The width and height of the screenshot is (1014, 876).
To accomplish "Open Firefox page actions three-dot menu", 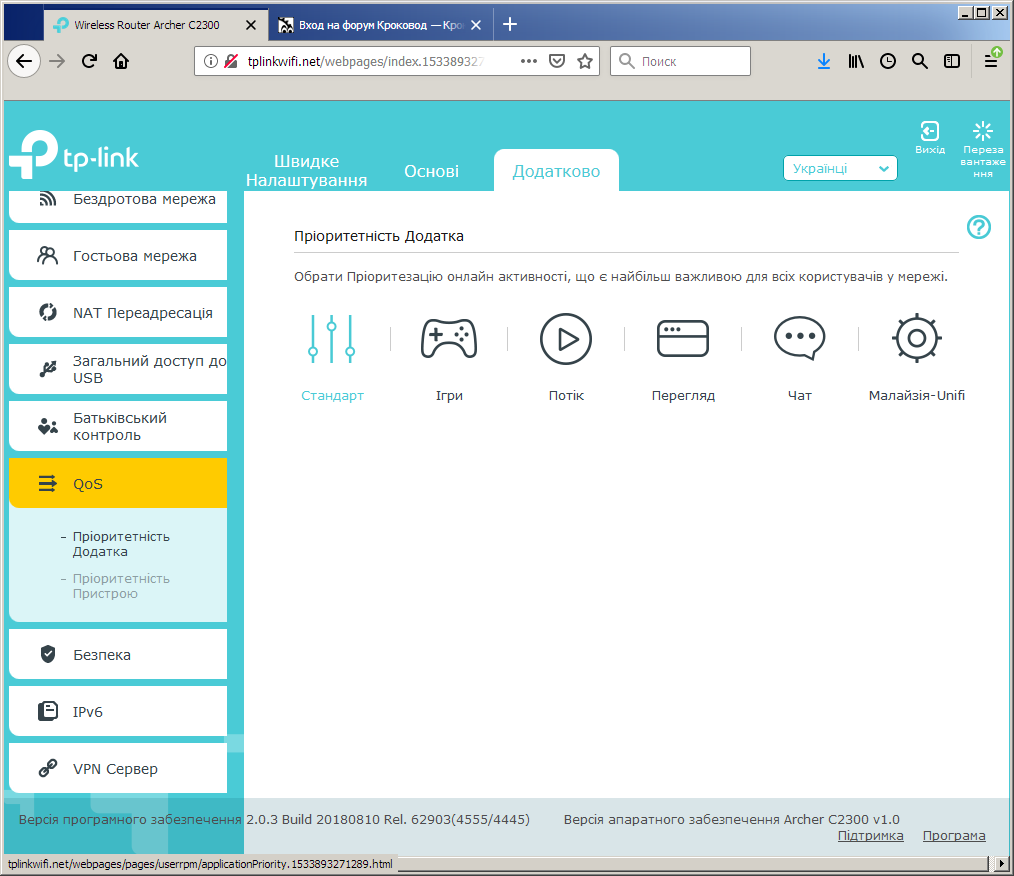I will pyautogui.click(x=528, y=61).
